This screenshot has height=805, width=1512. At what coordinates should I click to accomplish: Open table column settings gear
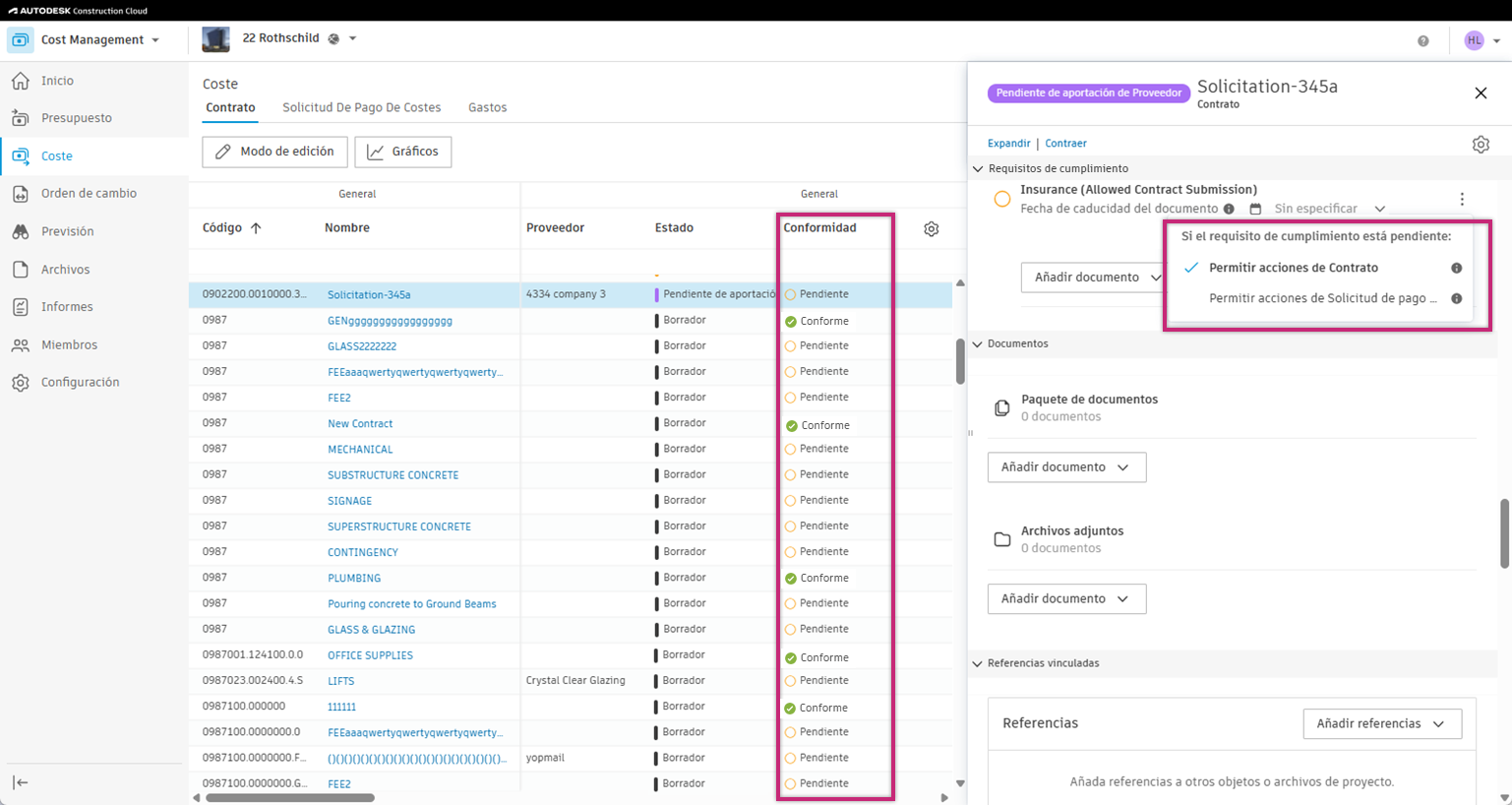click(x=932, y=229)
